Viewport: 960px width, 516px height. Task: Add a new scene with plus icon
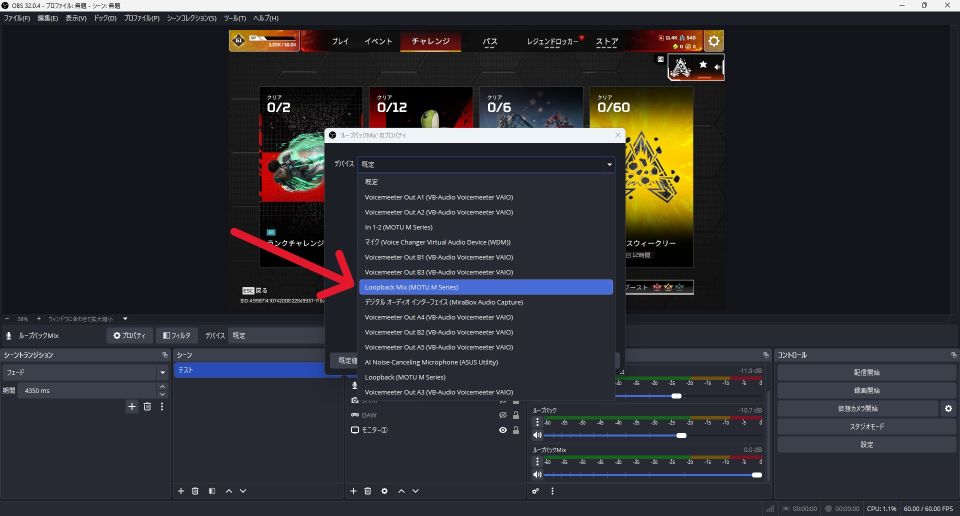click(x=181, y=491)
